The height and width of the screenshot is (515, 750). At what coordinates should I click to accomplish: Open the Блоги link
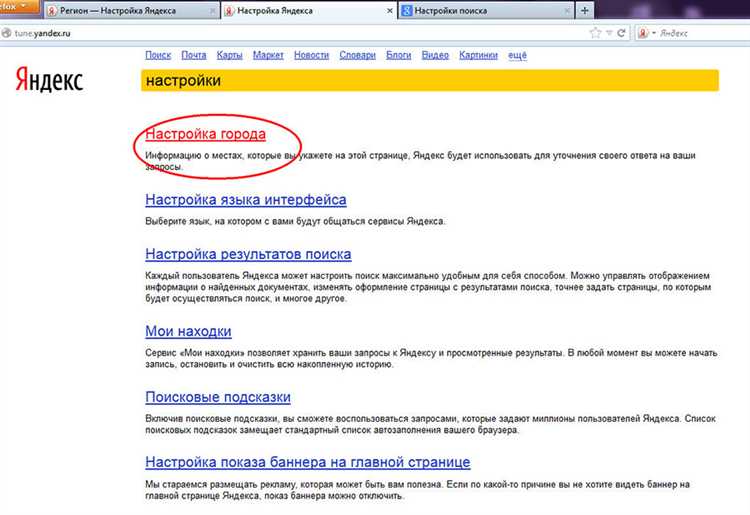(x=398, y=55)
